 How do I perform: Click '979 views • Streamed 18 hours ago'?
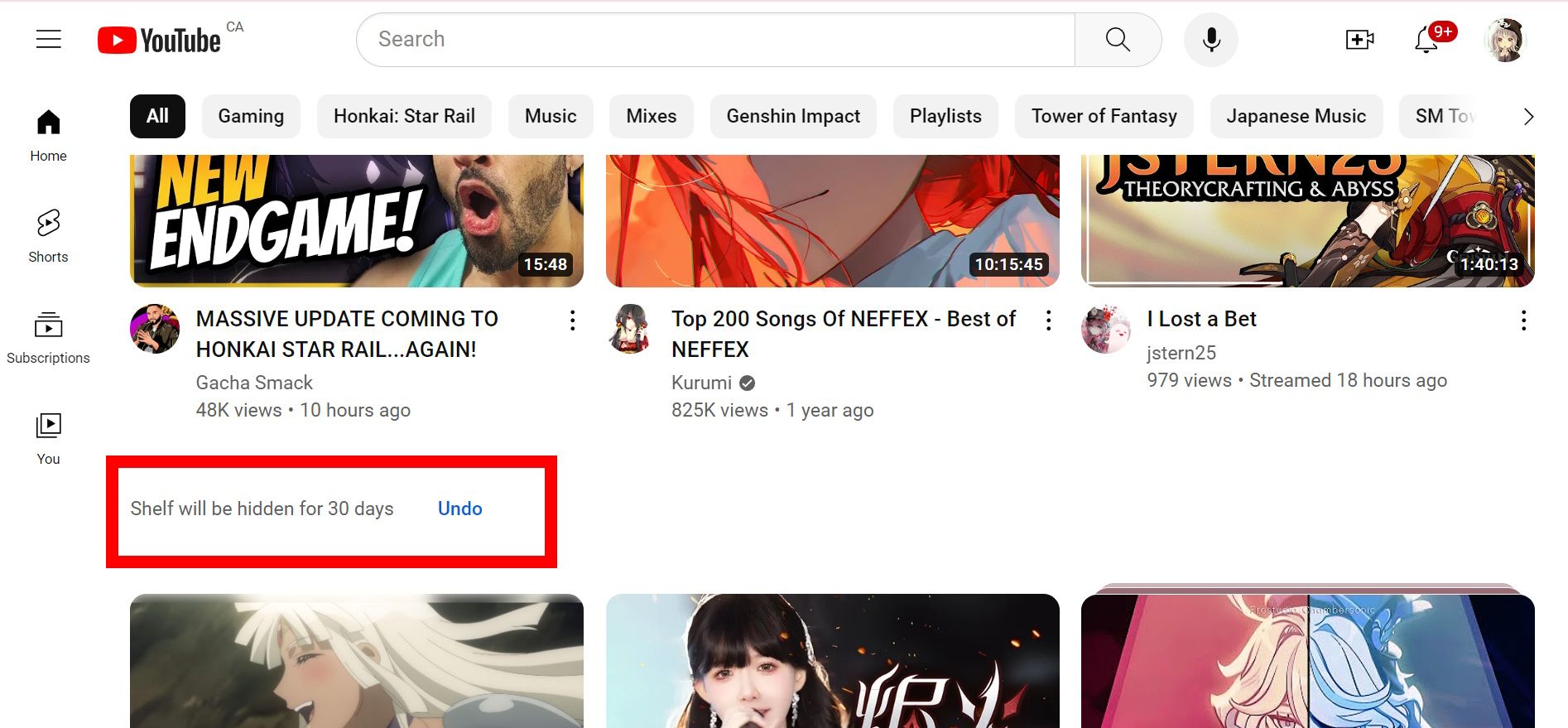pyautogui.click(x=1296, y=380)
